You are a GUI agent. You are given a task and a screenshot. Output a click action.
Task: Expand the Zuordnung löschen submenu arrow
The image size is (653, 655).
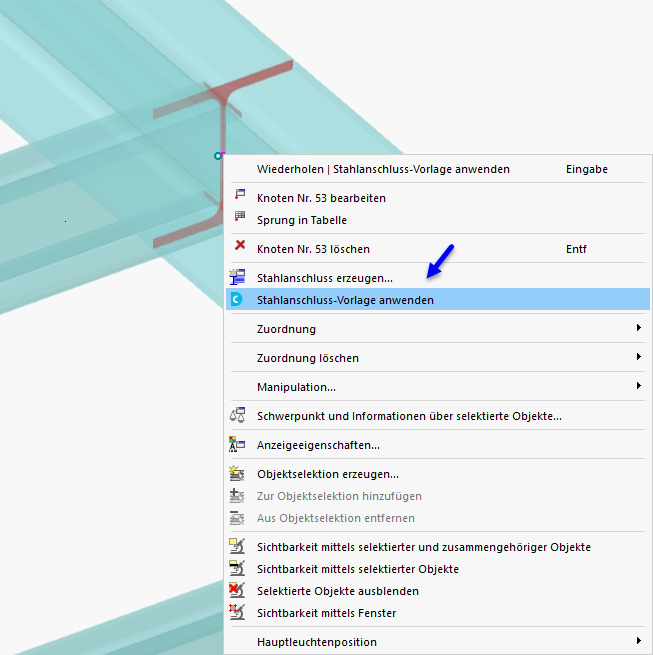click(638, 356)
